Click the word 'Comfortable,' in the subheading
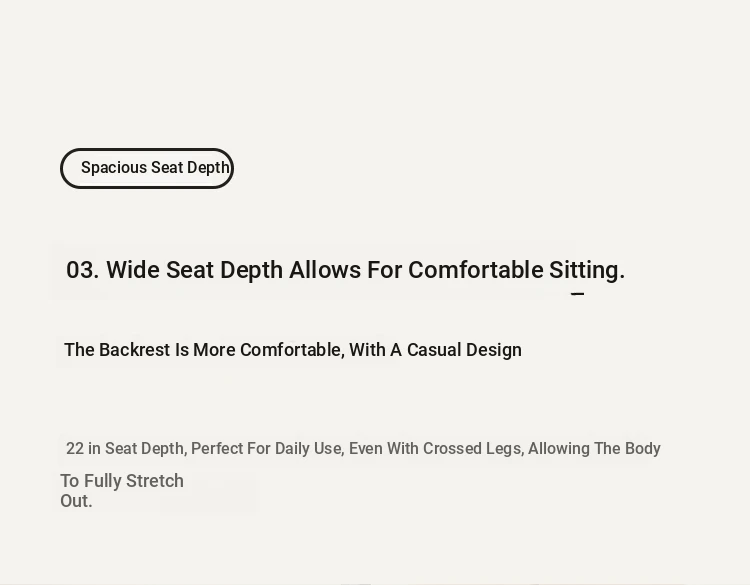Screen dimensions: 750x585 (x=292, y=350)
